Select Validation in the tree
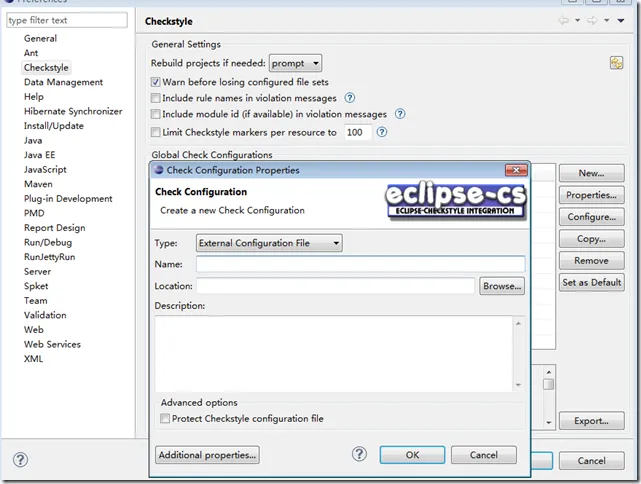641x484 pixels. [x=45, y=315]
